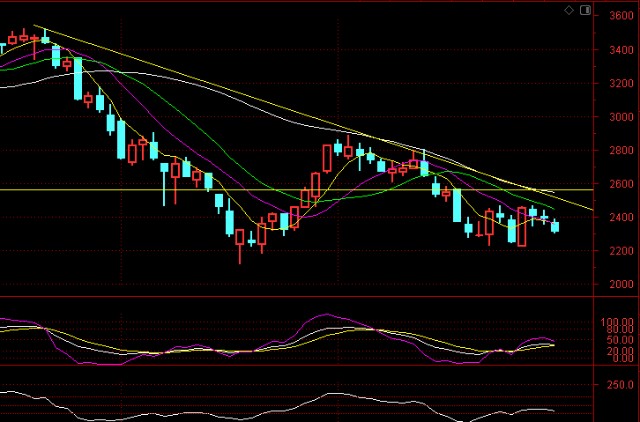This screenshot has height=422, width=640.
Task: Click the tall red candle reaching 2800
Action: coord(327,158)
